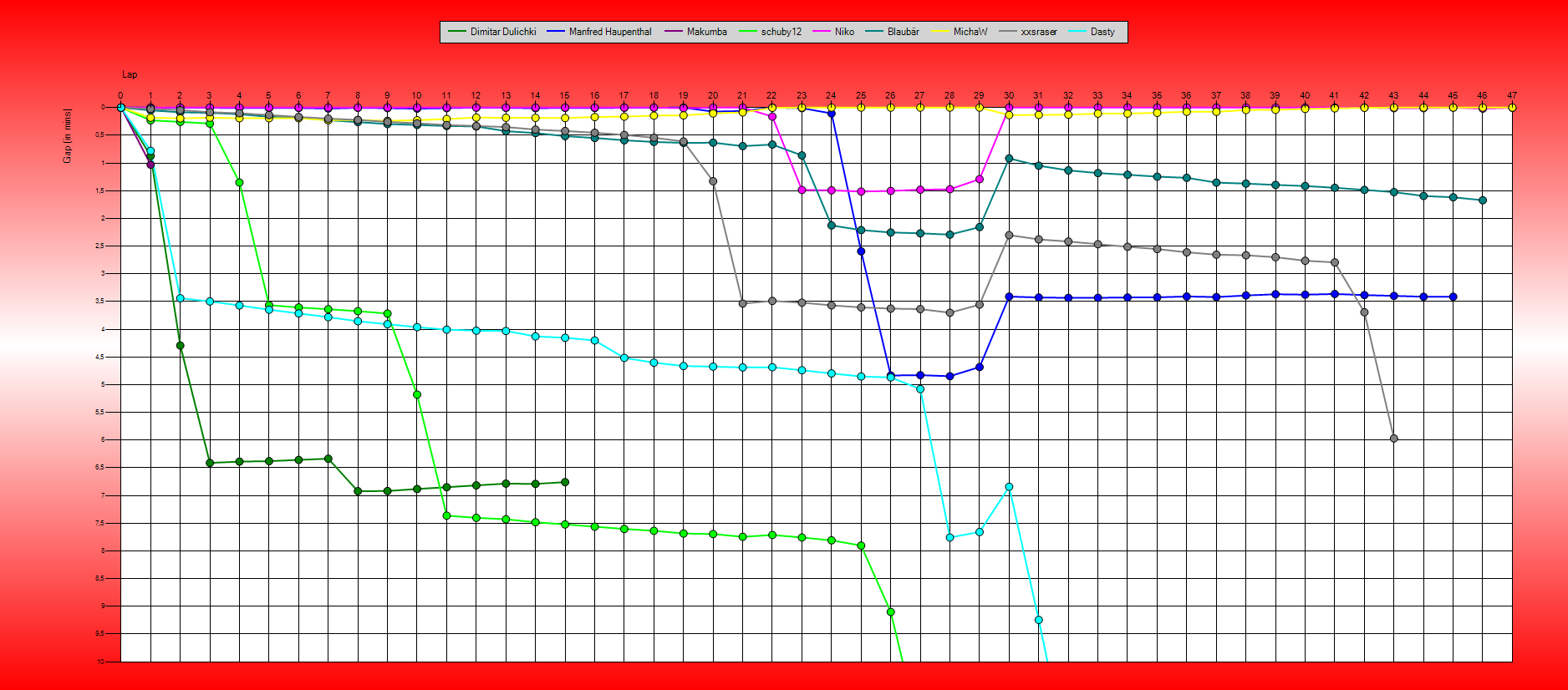The height and width of the screenshot is (690, 1568).
Task: Click Niko's data point at lap 23
Action: 802,190
